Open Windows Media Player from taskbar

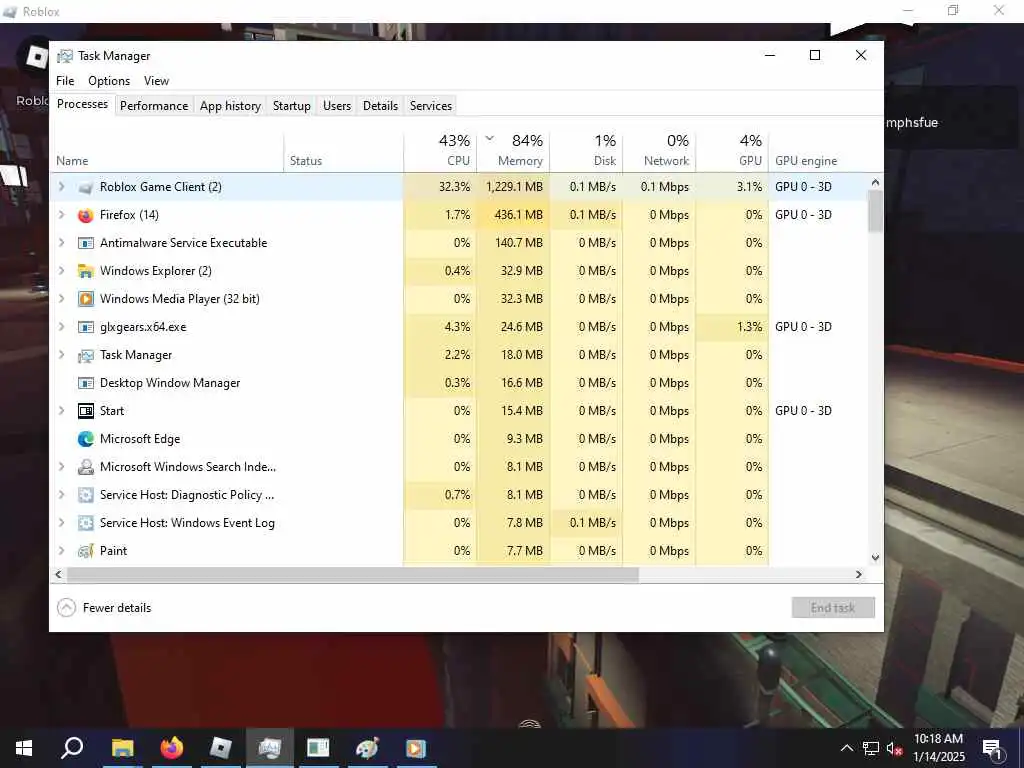pyautogui.click(x=416, y=748)
